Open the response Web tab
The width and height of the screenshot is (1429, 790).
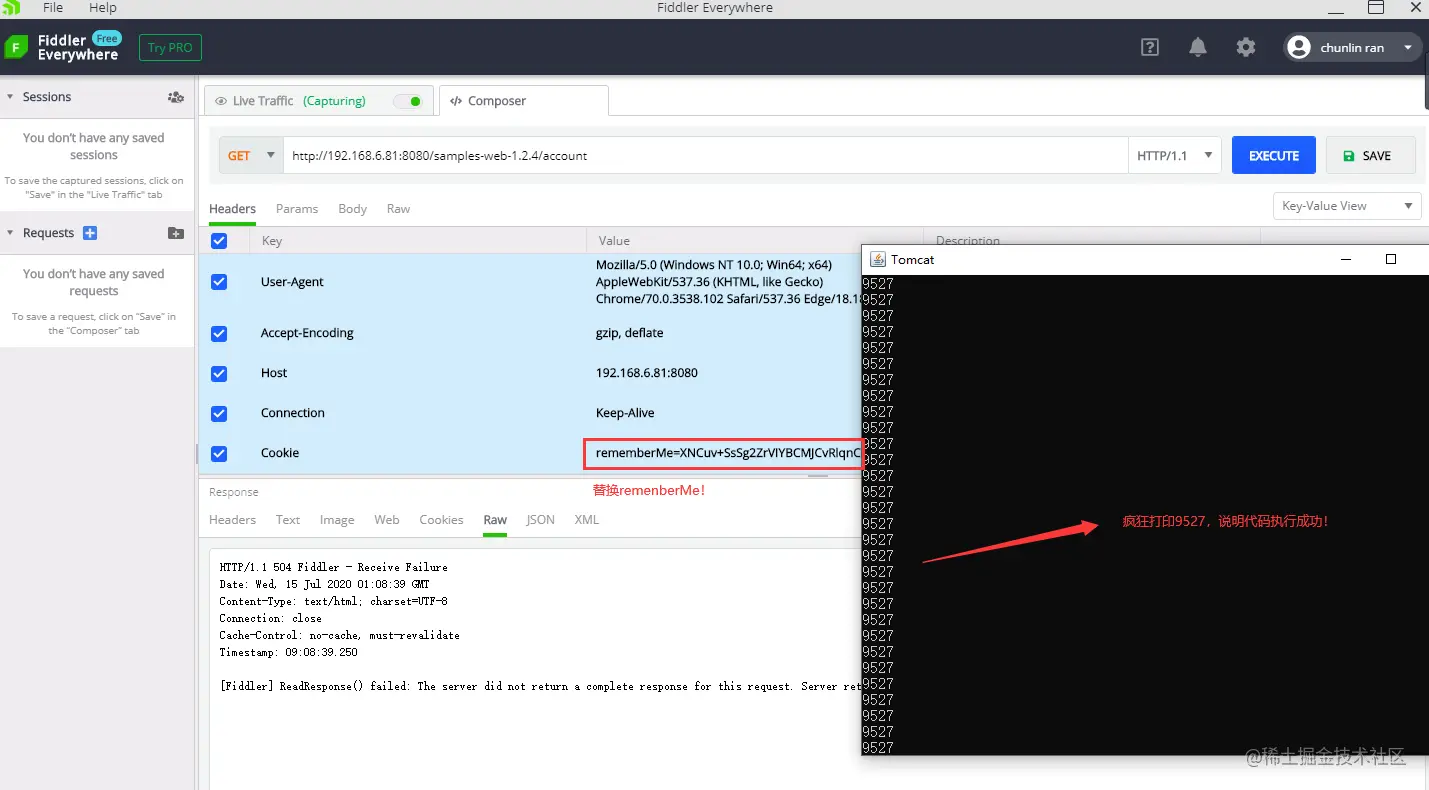click(387, 520)
